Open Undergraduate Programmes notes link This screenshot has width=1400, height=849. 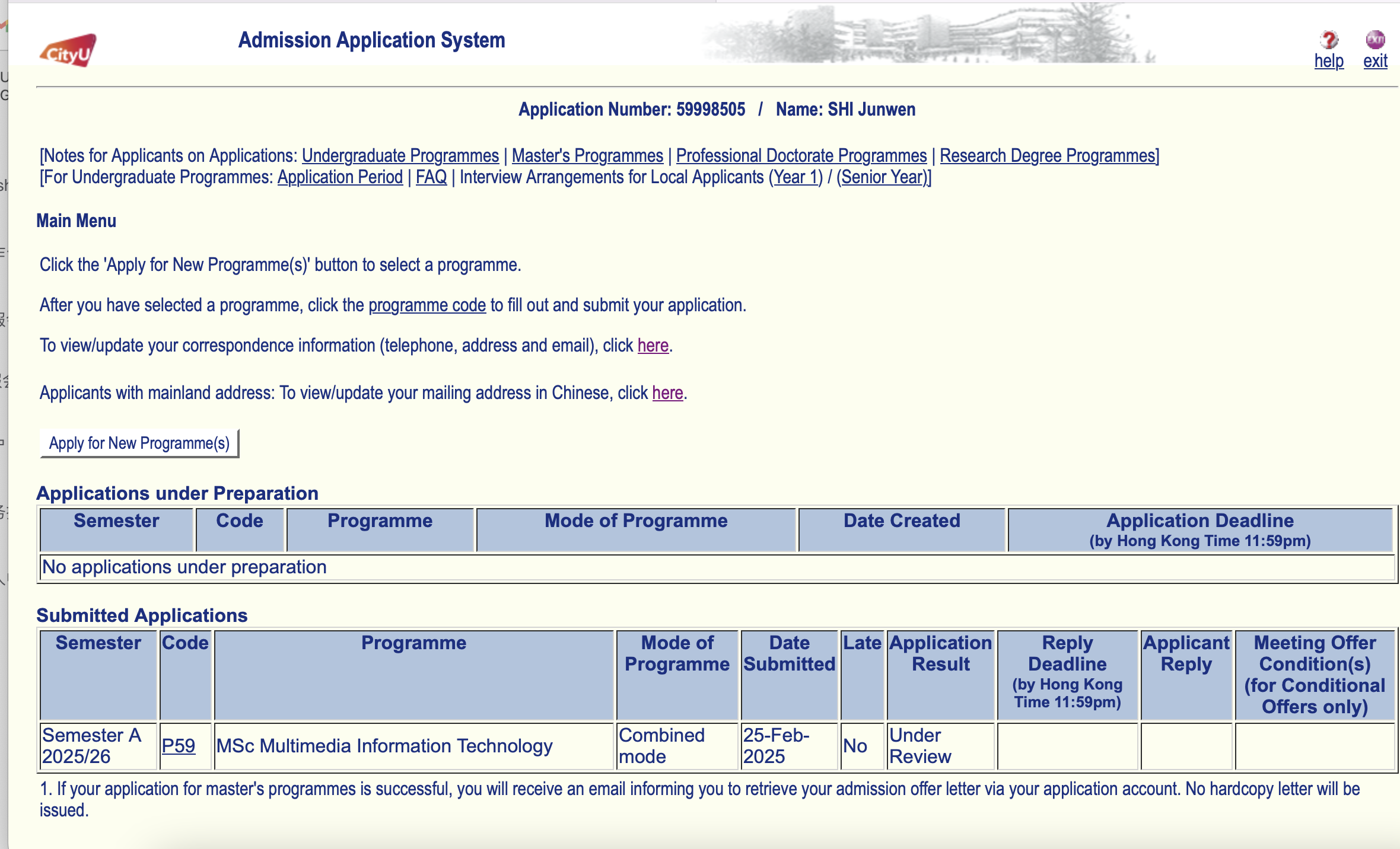point(400,156)
